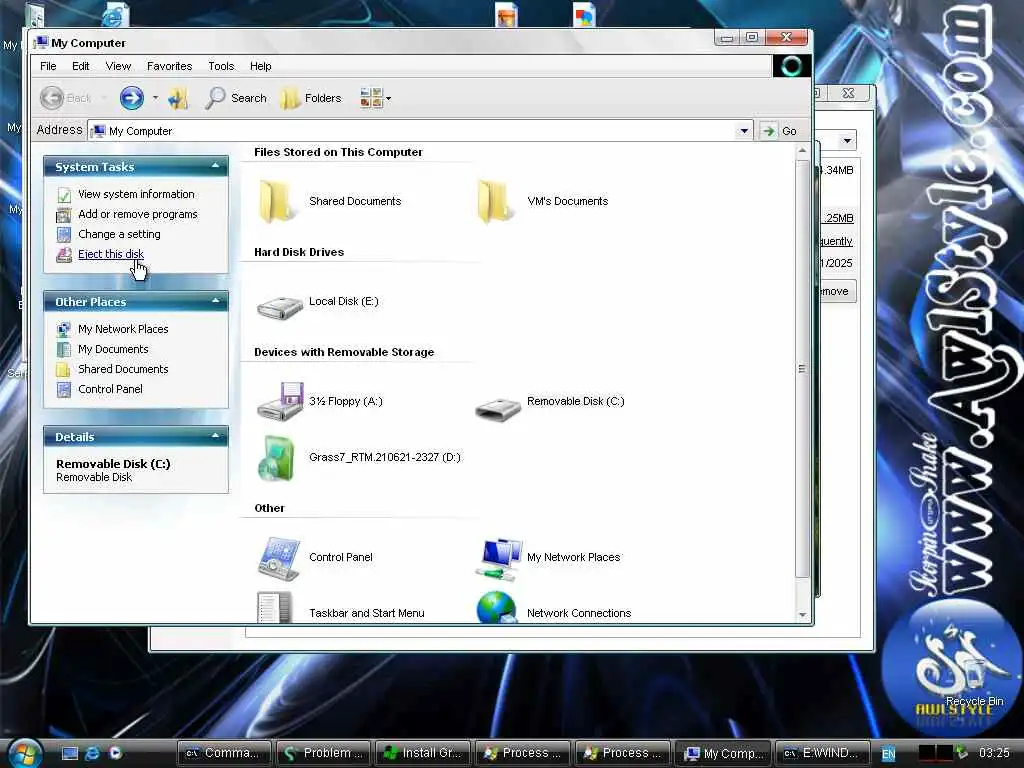Open the Shared Documents folder icon
Image resolution: width=1024 pixels, height=768 pixels.
pos(276,201)
